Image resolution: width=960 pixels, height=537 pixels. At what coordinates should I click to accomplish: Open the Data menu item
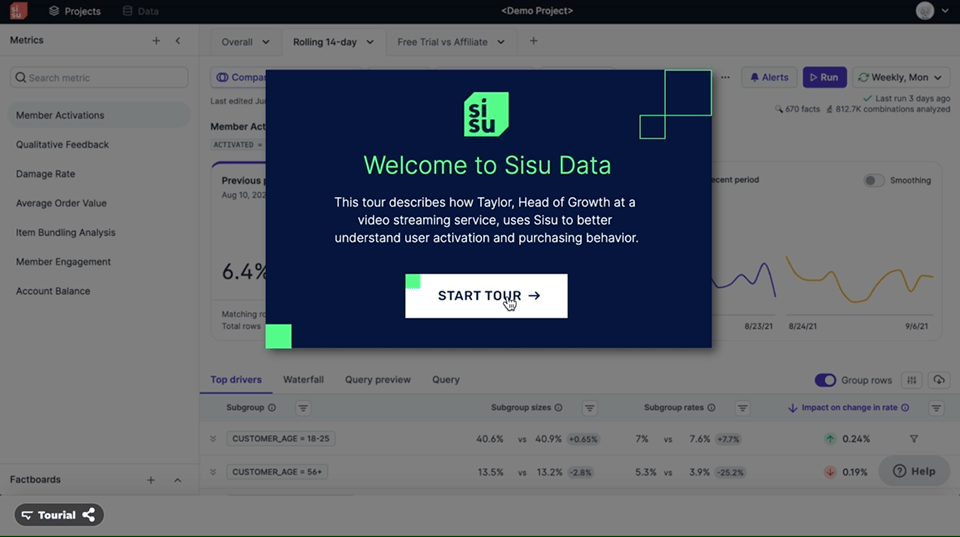point(141,11)
